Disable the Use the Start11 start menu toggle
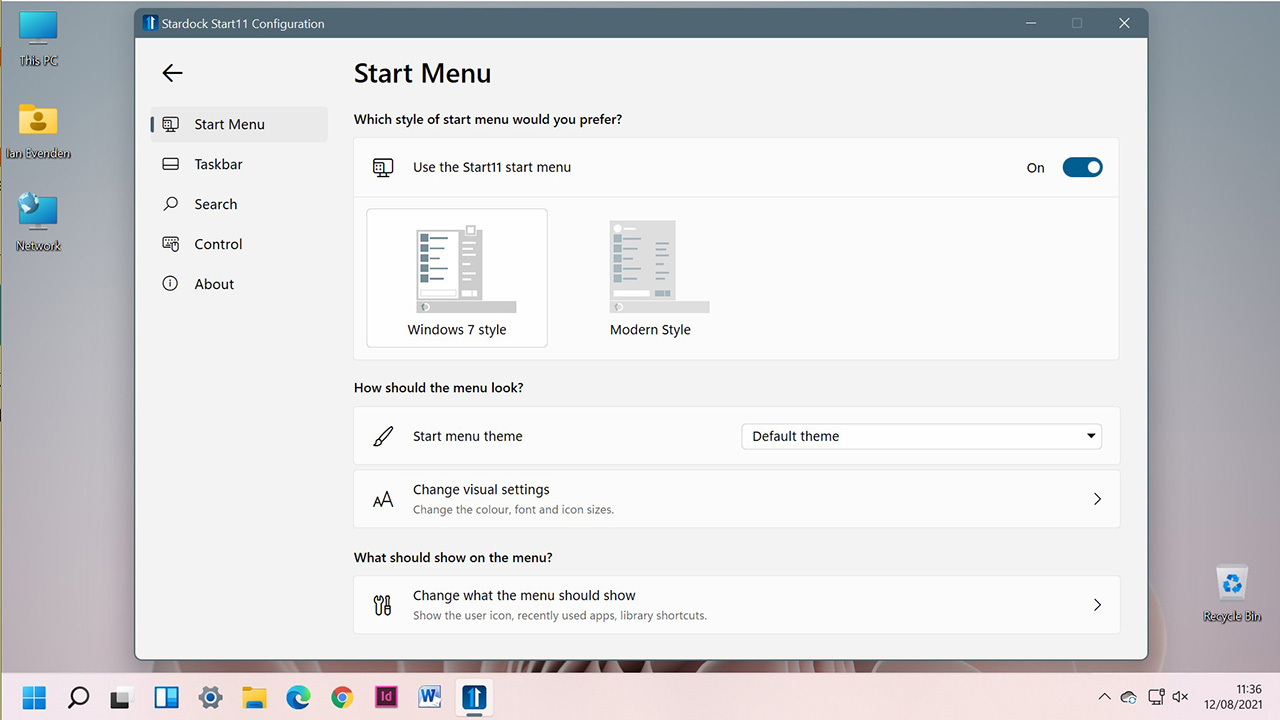The height and width of the screenshot is (720, 1280). (1082, 167)
